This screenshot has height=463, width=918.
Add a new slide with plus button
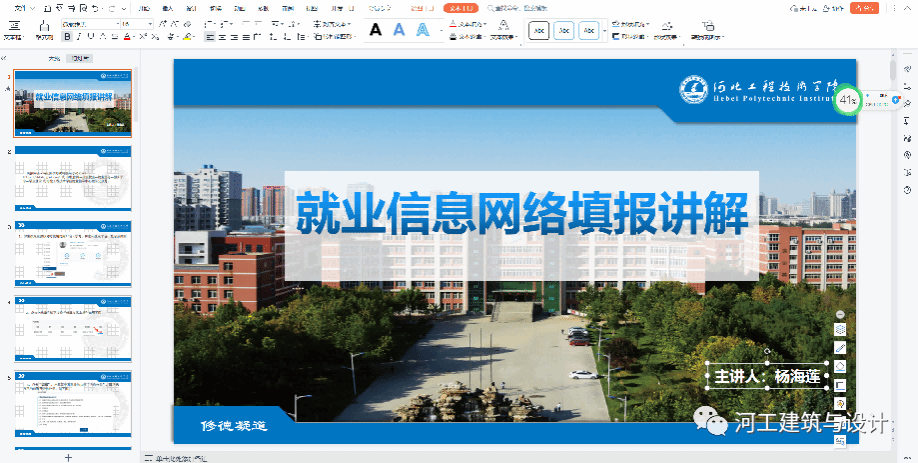[68, 457]
